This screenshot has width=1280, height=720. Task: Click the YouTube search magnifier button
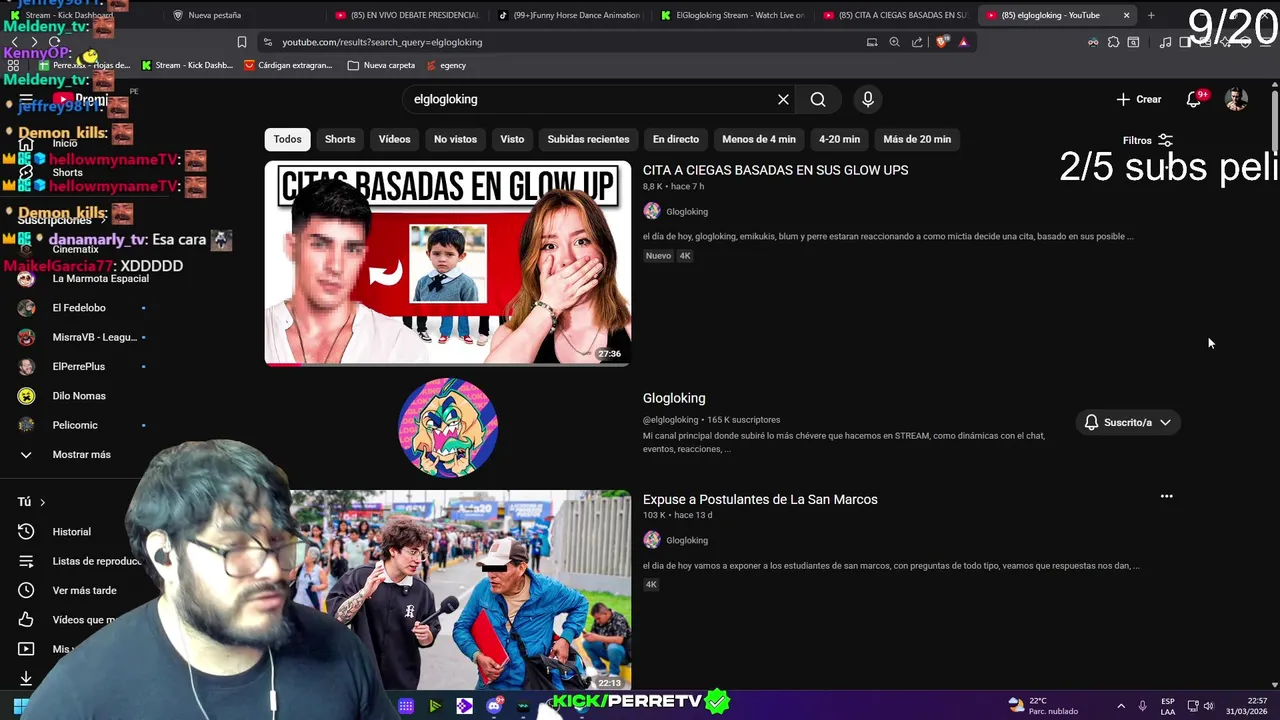818,99
